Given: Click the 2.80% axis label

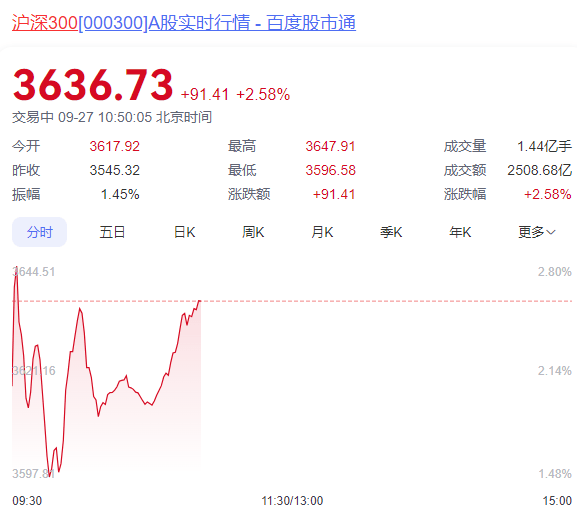Looking at the screenshot, I should tap(555, 272).
